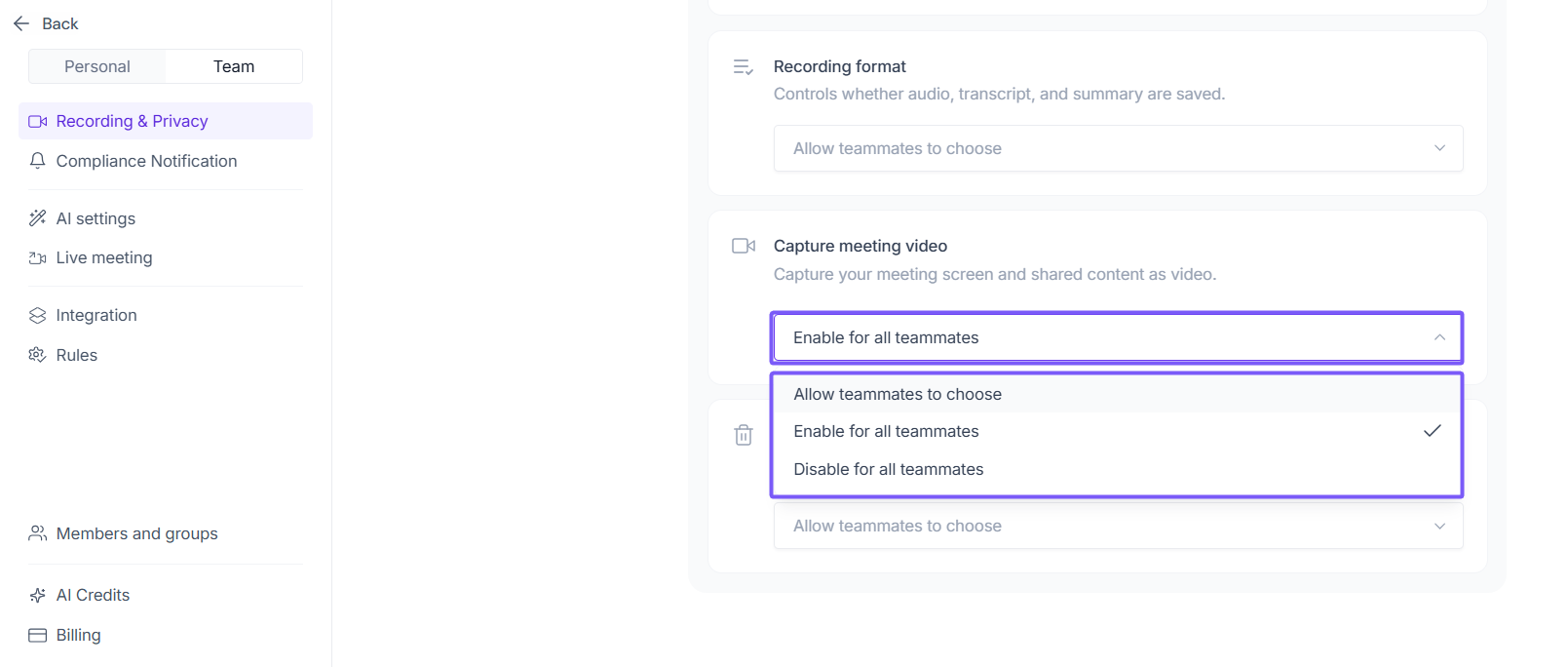The image size is (1568, 667).
Task: Select the checked Enable for all teammates option
Action: pos(887,431)
